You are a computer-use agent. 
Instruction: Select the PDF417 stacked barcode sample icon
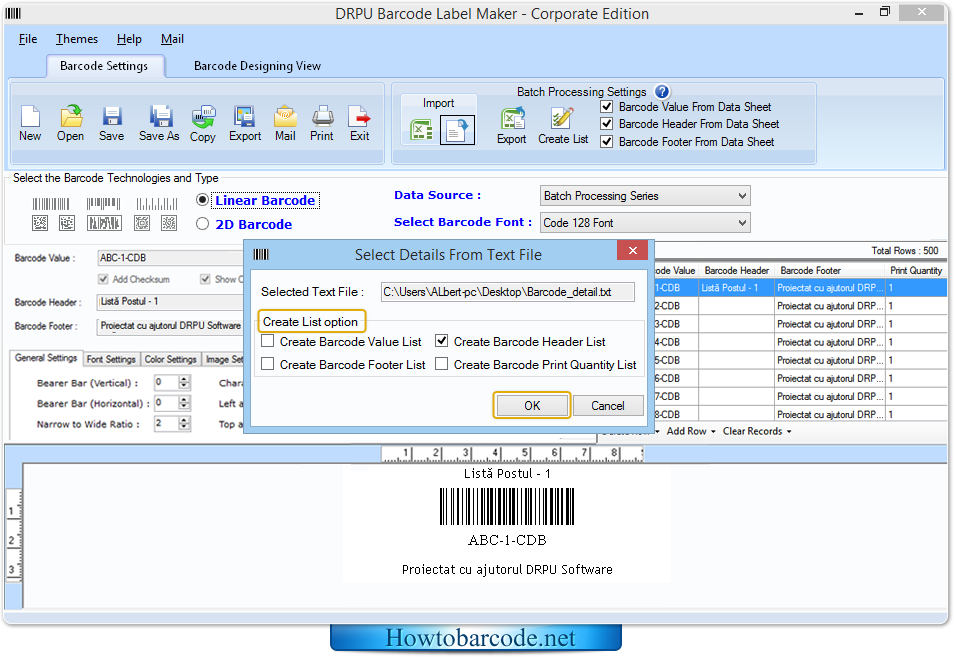tap(104, 223)
